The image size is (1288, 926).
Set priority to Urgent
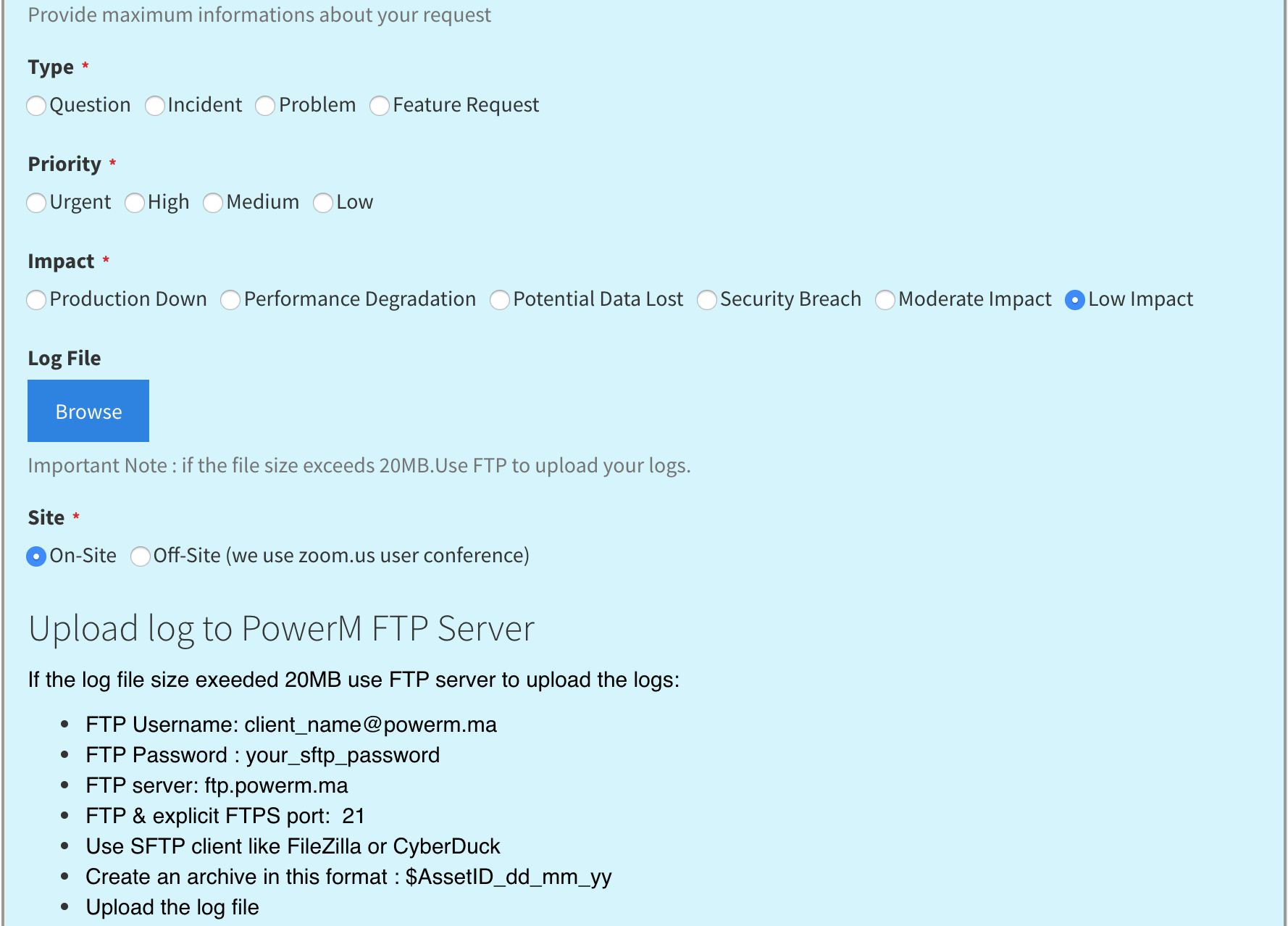click(36, 203)
